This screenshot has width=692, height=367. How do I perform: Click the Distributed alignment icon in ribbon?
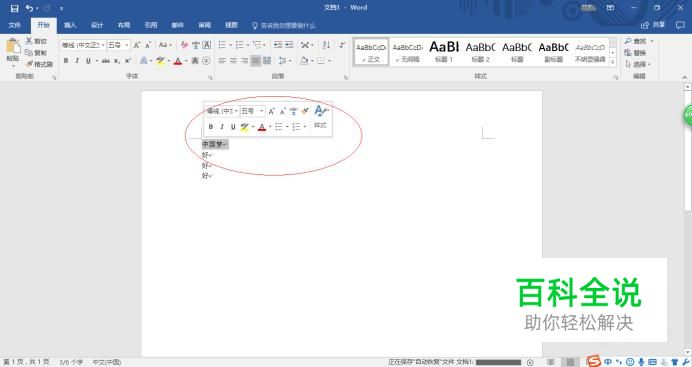pyautogui.click(x=267, y=61)
